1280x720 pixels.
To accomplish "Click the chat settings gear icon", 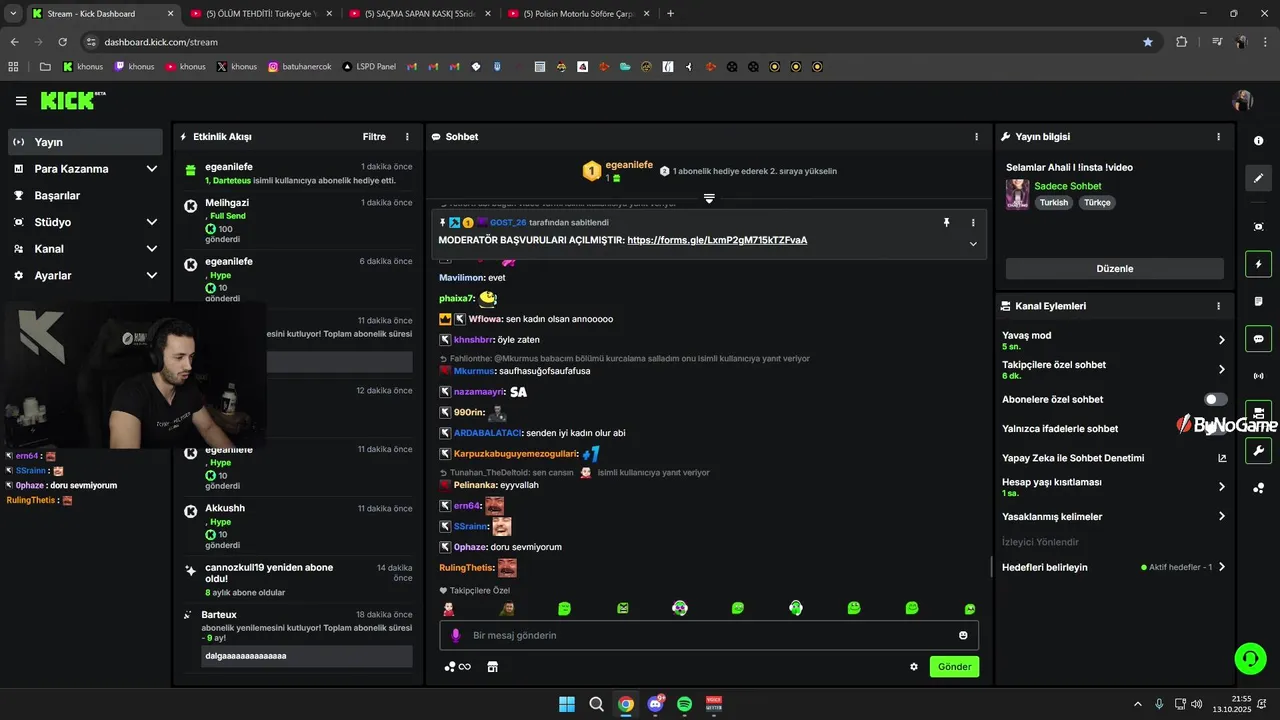I will tap(914, 667).
